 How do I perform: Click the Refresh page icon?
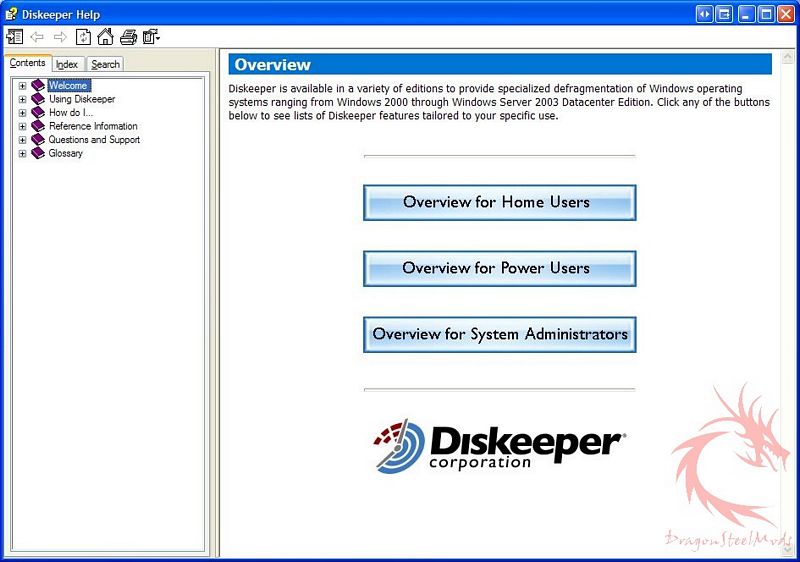(x=83, y=37)
